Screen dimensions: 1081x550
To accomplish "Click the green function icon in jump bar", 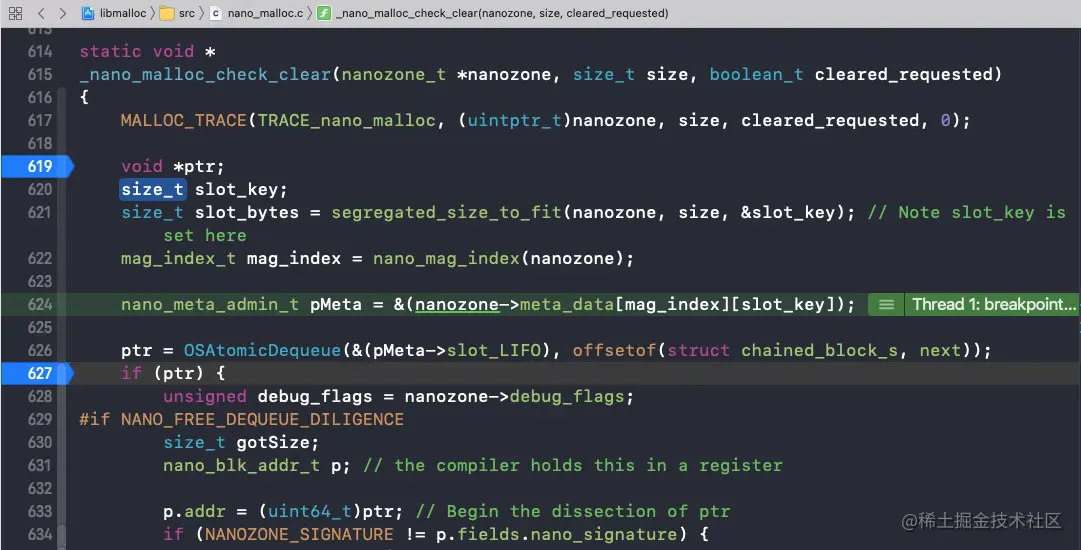I will [x=324, y=13].
